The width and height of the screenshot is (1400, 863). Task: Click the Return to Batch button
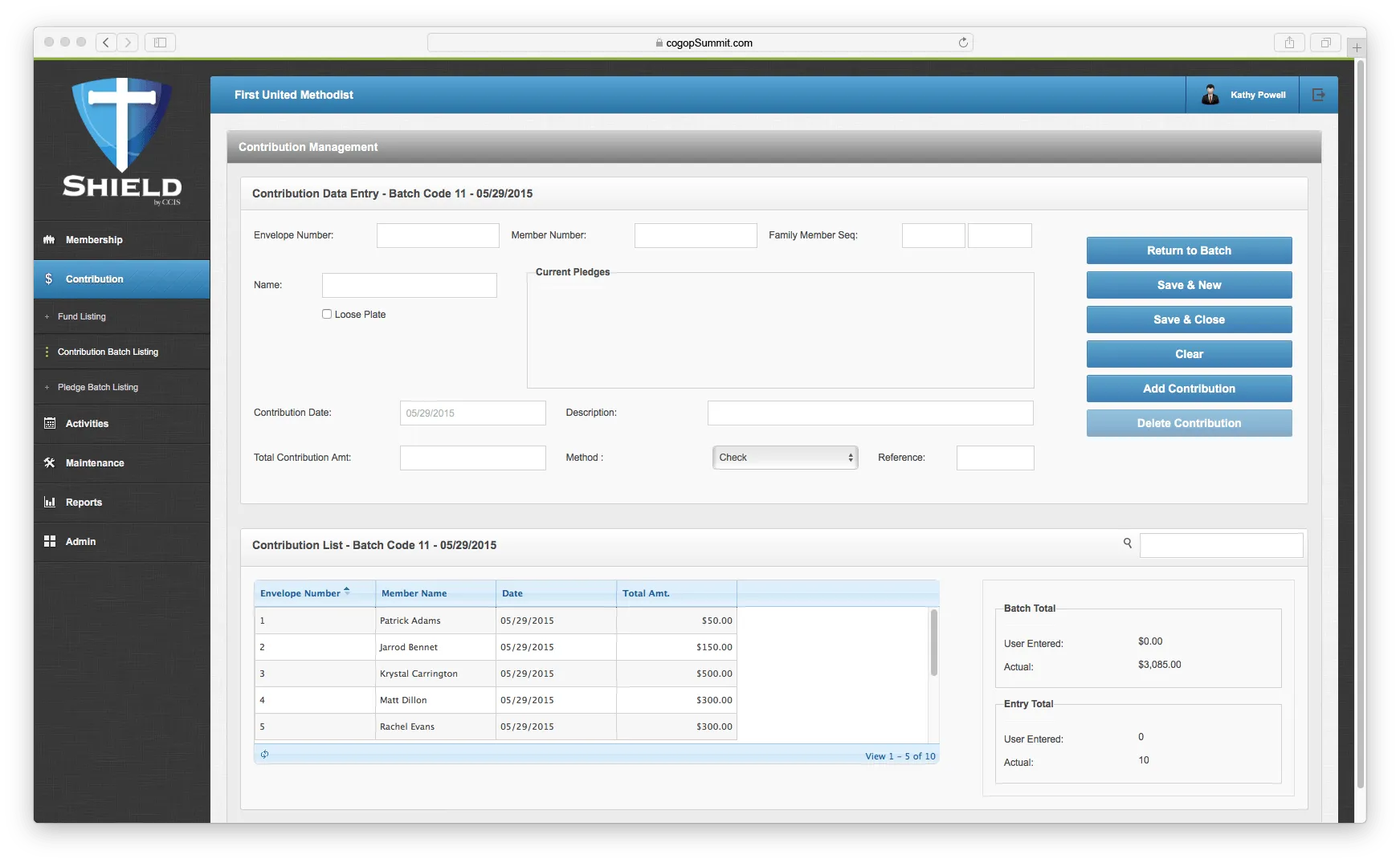(1189, 250)
